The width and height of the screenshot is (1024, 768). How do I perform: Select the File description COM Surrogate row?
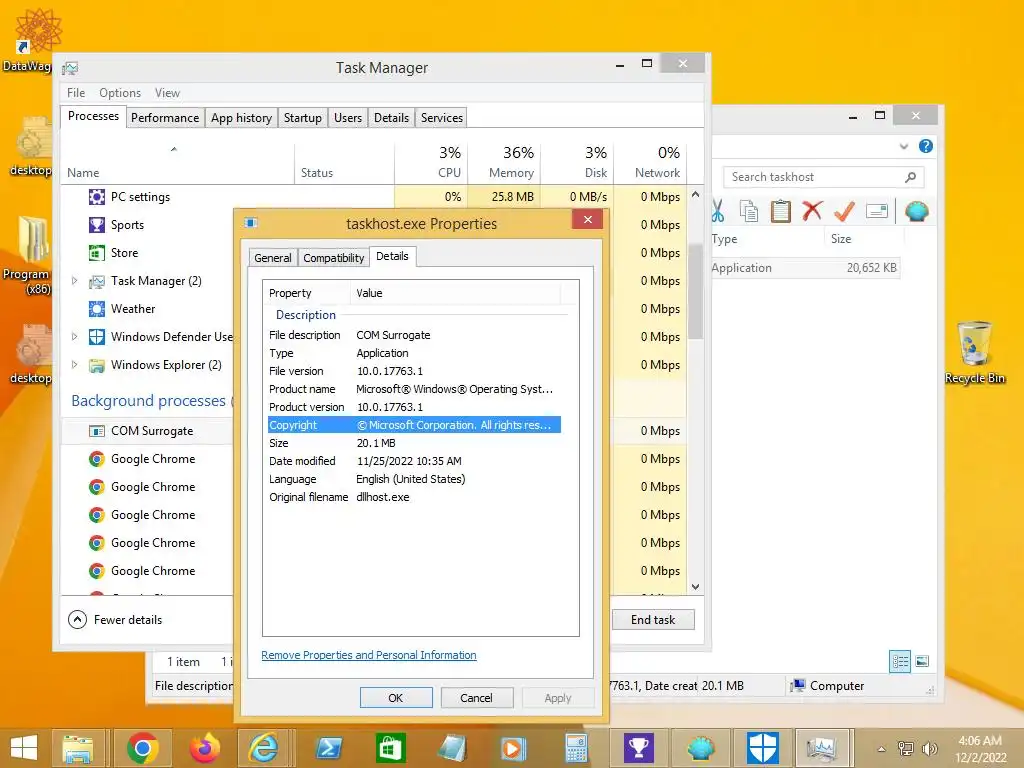(x=414, y=335)
